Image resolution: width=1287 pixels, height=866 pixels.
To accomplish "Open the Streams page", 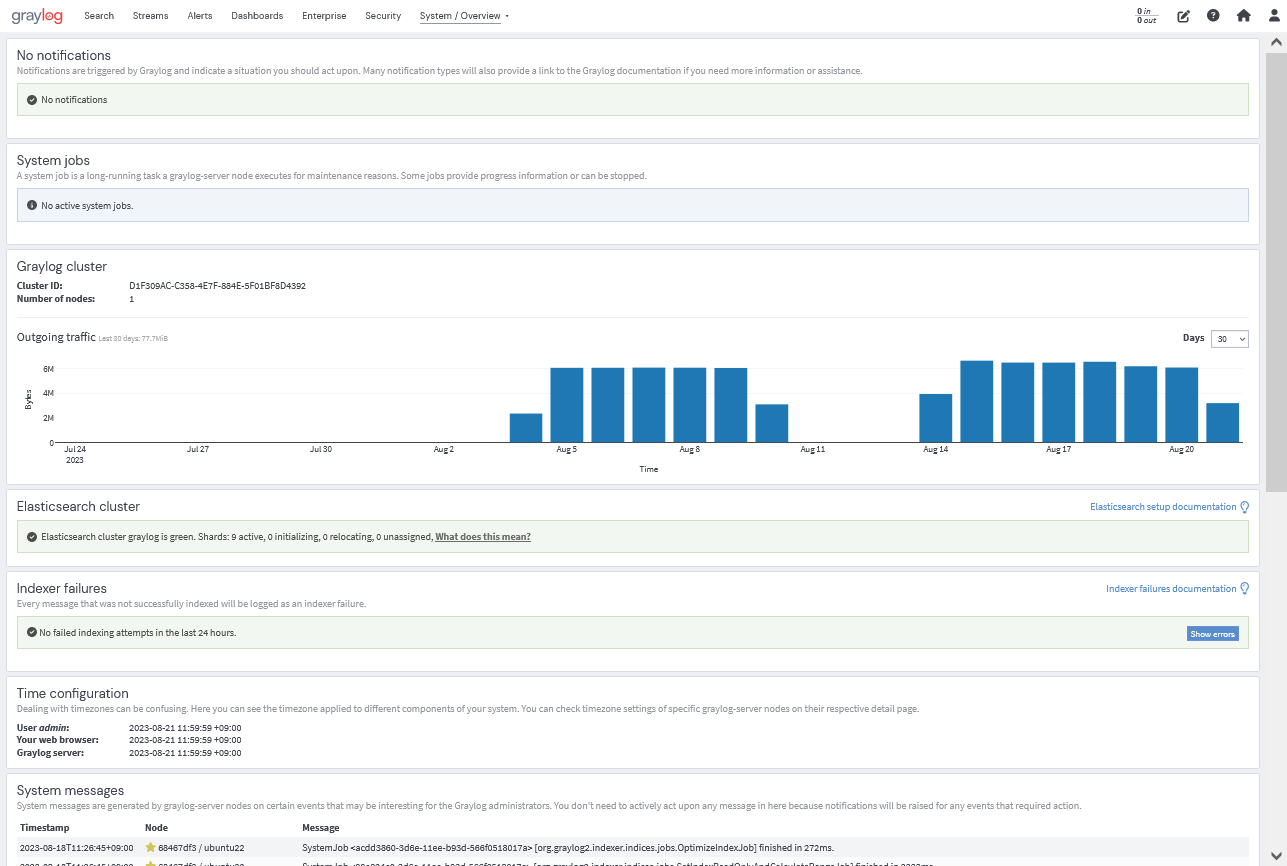I will (x=150, y=16).
